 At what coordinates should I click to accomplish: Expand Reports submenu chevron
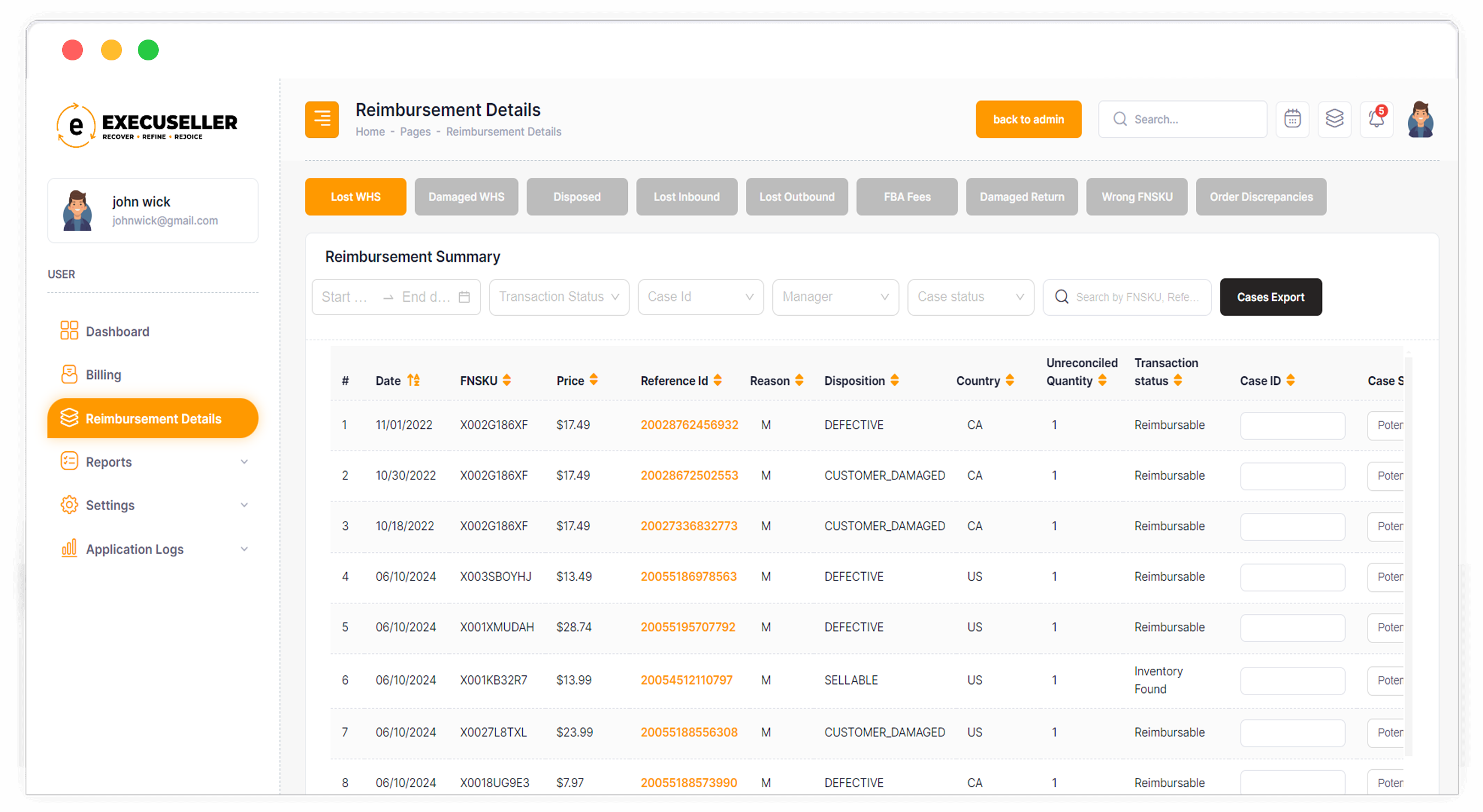click(244, 462)
